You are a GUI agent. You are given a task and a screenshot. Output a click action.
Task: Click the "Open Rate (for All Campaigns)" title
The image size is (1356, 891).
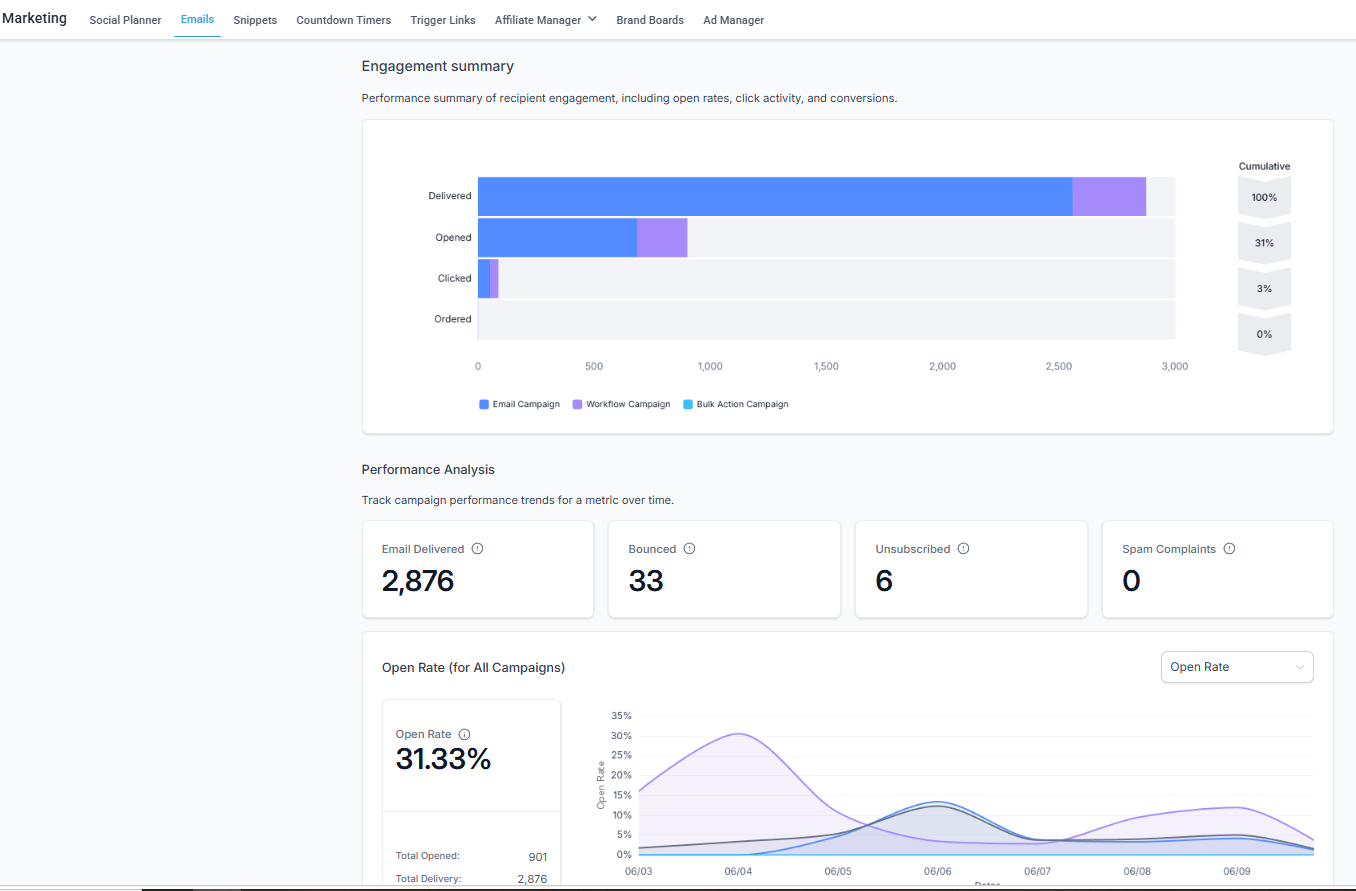(x=473, y=667)
